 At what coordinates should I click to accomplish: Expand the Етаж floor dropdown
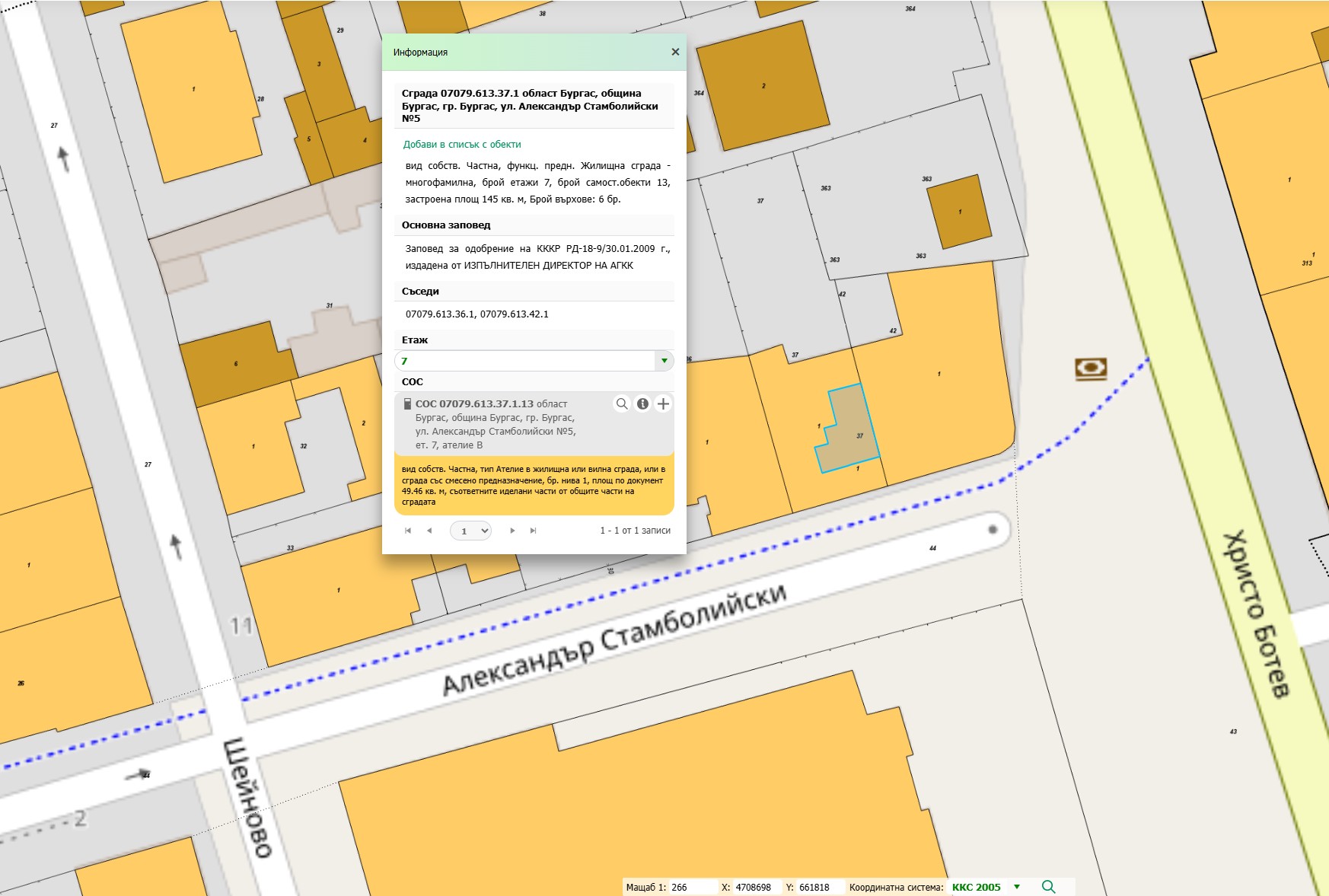tap(664, 361)
